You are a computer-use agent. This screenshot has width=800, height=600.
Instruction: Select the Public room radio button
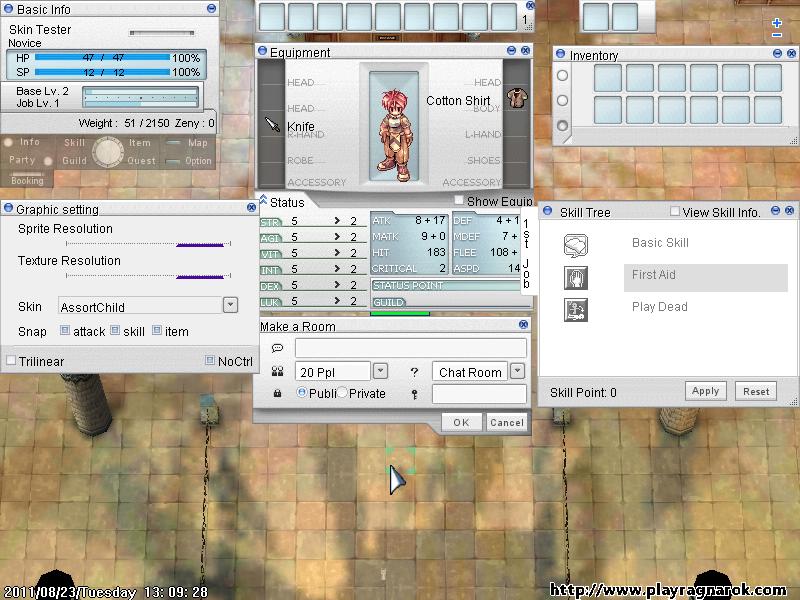coord(302,392)
